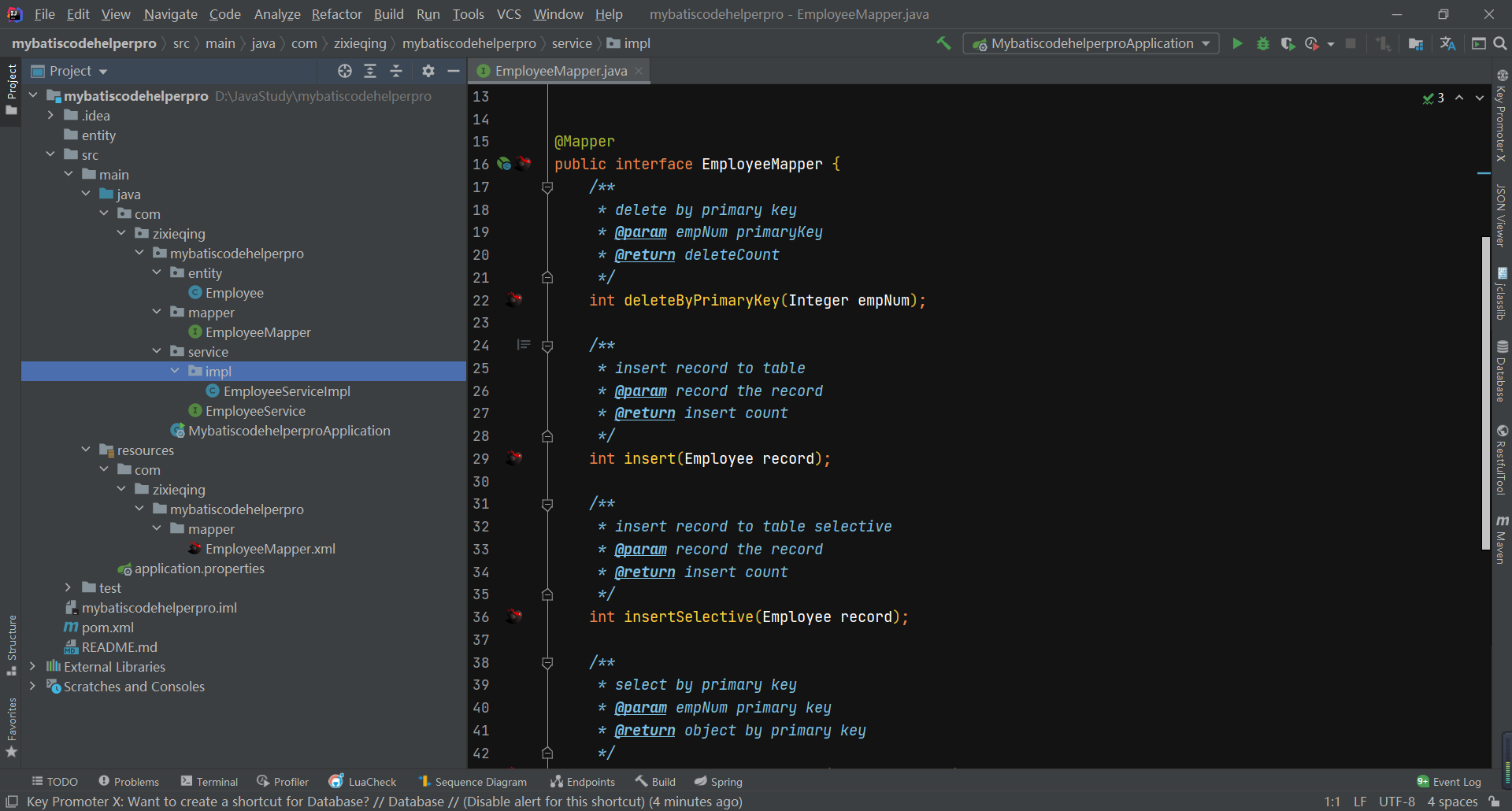The height and width of the screenshot is (811, 1512).
Task: Click MyBatis gutter icon on line 22
Action: (x=514, y=299)
